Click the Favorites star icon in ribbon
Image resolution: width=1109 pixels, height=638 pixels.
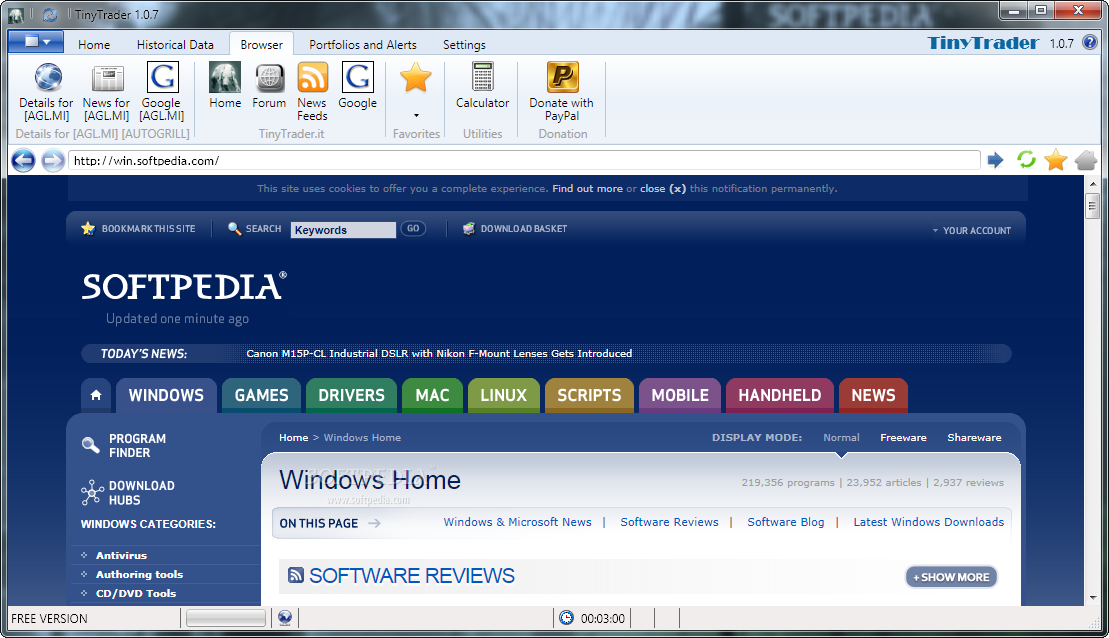[416, 77]
